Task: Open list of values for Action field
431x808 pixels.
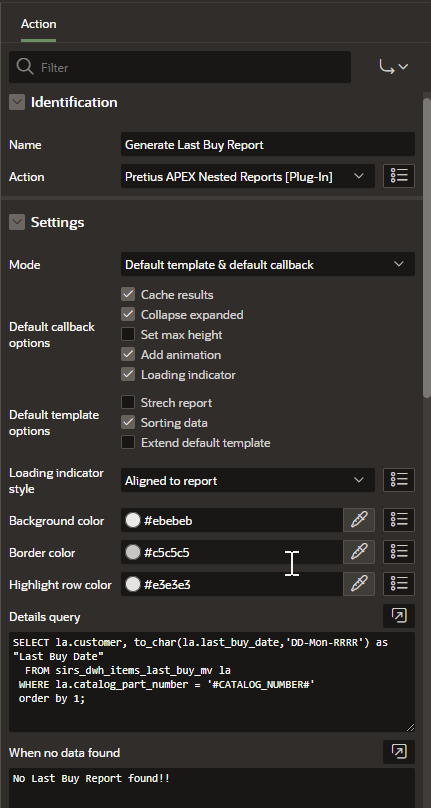Action: click(x=399, y=176)
